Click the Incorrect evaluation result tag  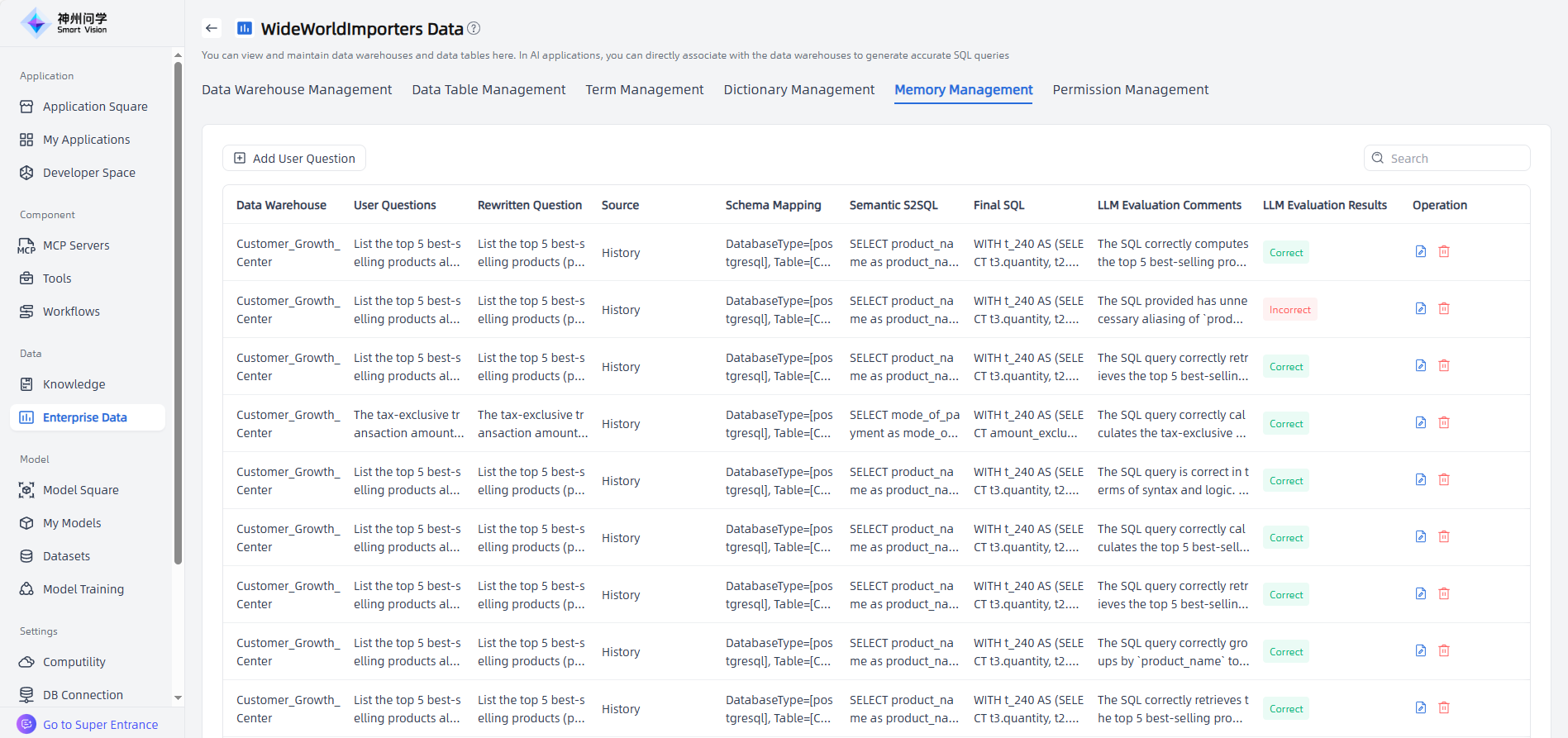tap(1289, 310)
